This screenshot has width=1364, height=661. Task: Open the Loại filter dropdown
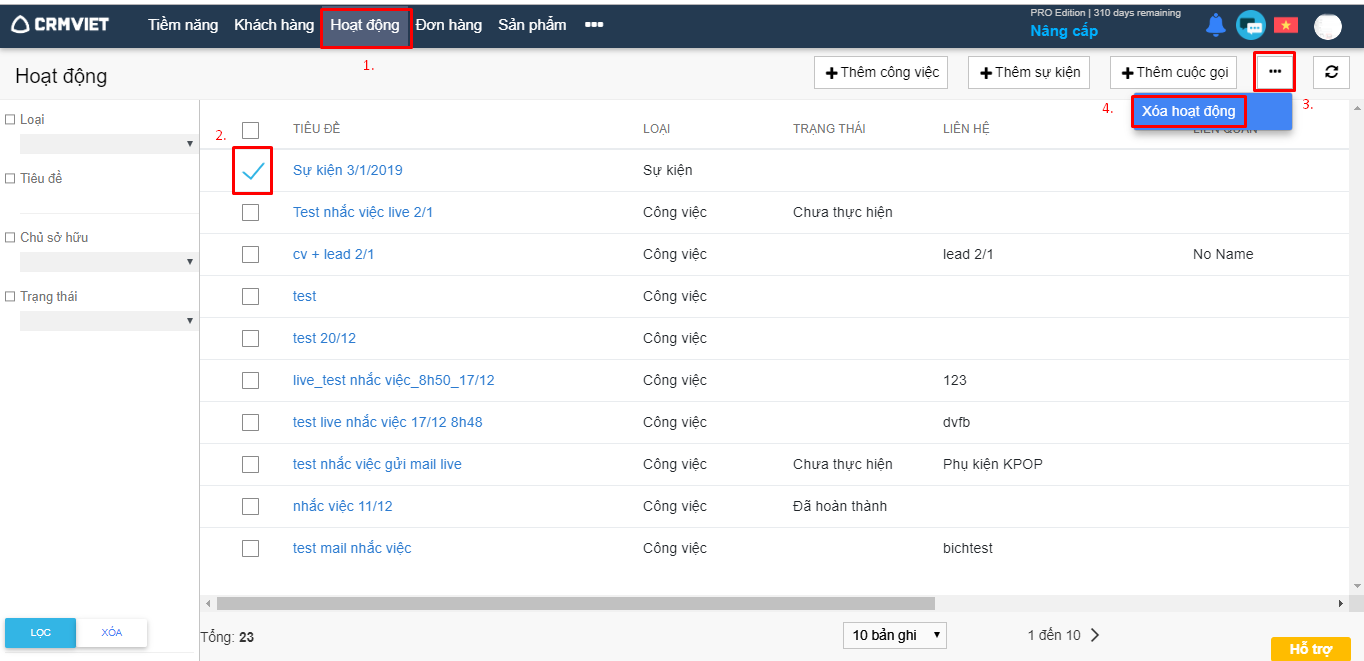[x=107, y=144]
